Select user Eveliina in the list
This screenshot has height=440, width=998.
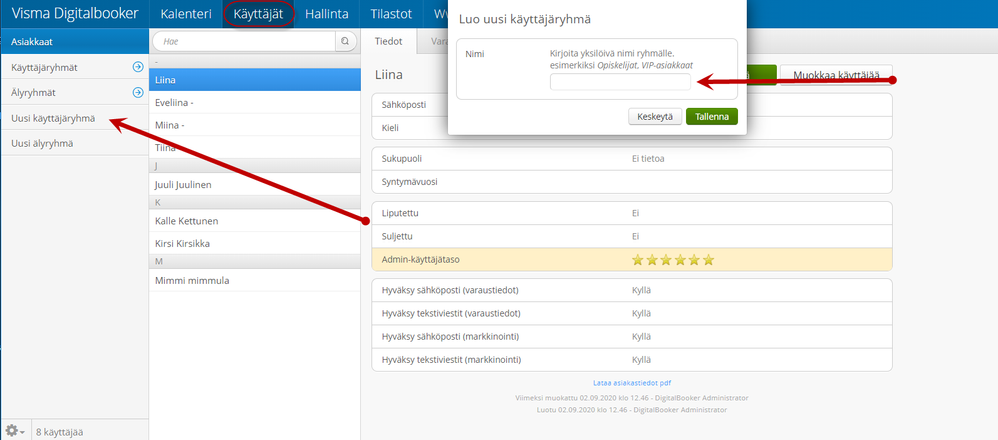pyautogui.click(x=255, y=103)
